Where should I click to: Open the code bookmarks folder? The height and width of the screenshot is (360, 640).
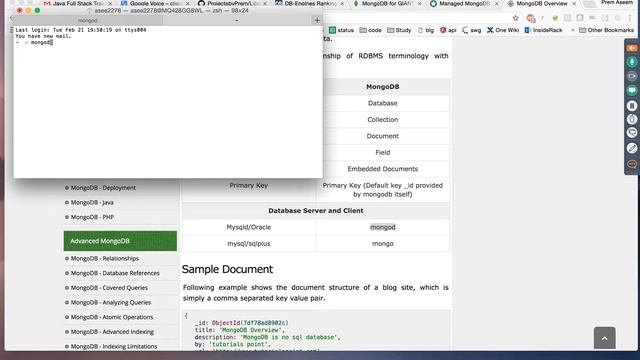coord(370,30)
